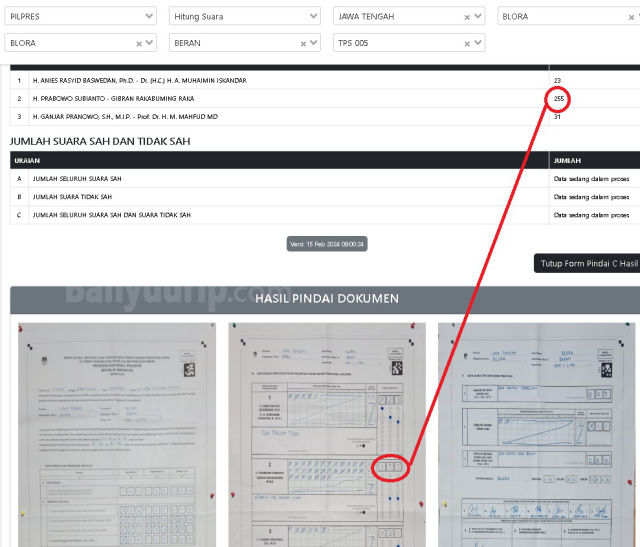Click vote count 255 for candidate 2
Image resolution: width=640 pixels, height=547 pixels.
tap(559, 98)
